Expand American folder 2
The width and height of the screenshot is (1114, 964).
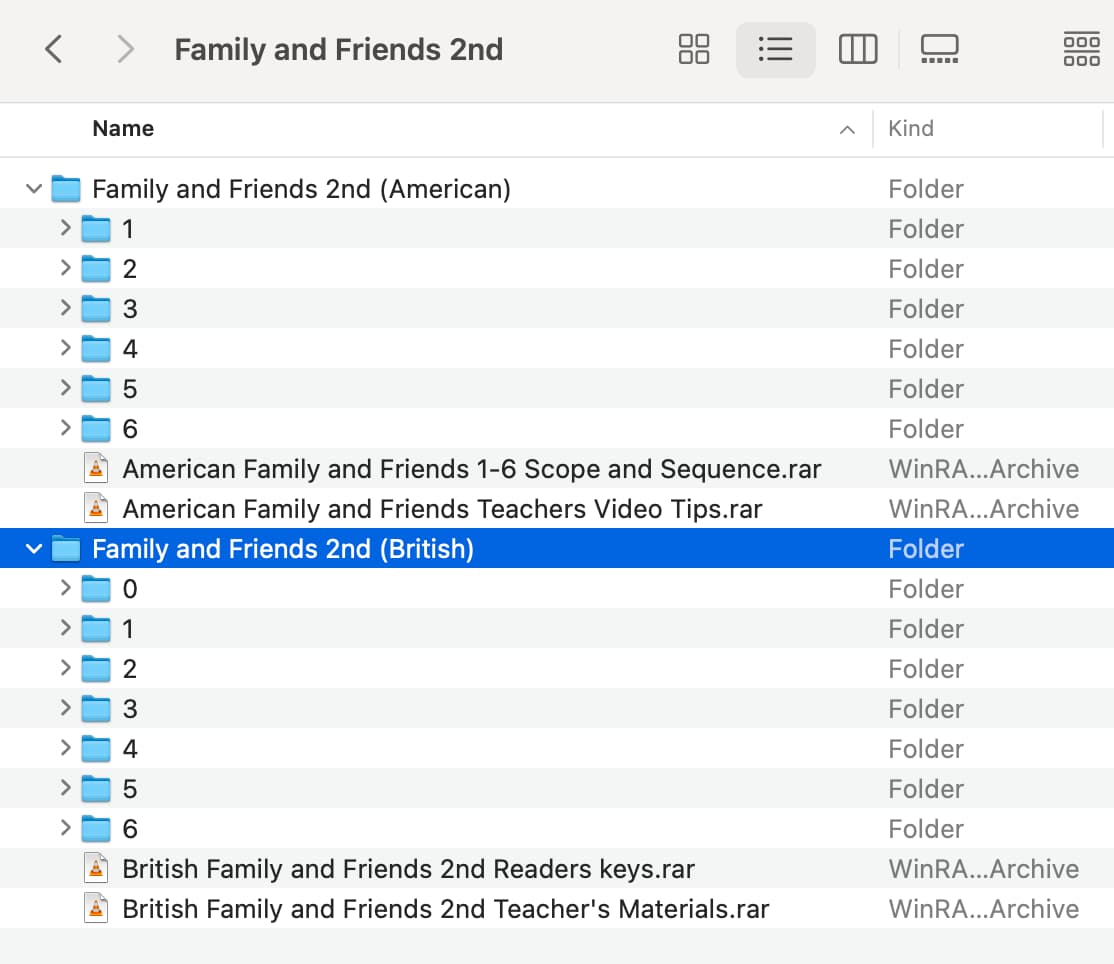tap(65, 268)
